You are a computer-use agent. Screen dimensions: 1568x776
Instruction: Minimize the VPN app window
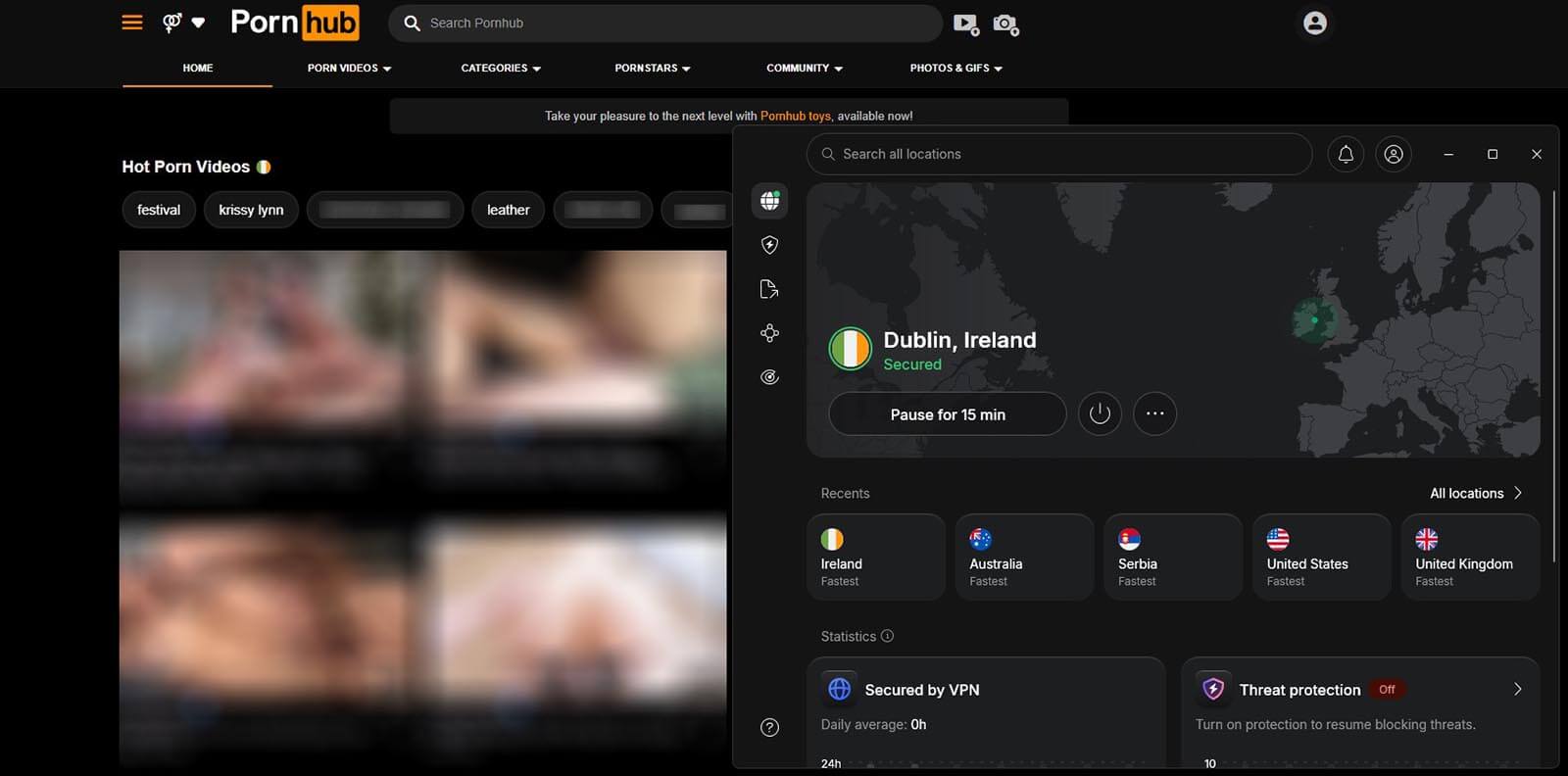point(1448,154)
